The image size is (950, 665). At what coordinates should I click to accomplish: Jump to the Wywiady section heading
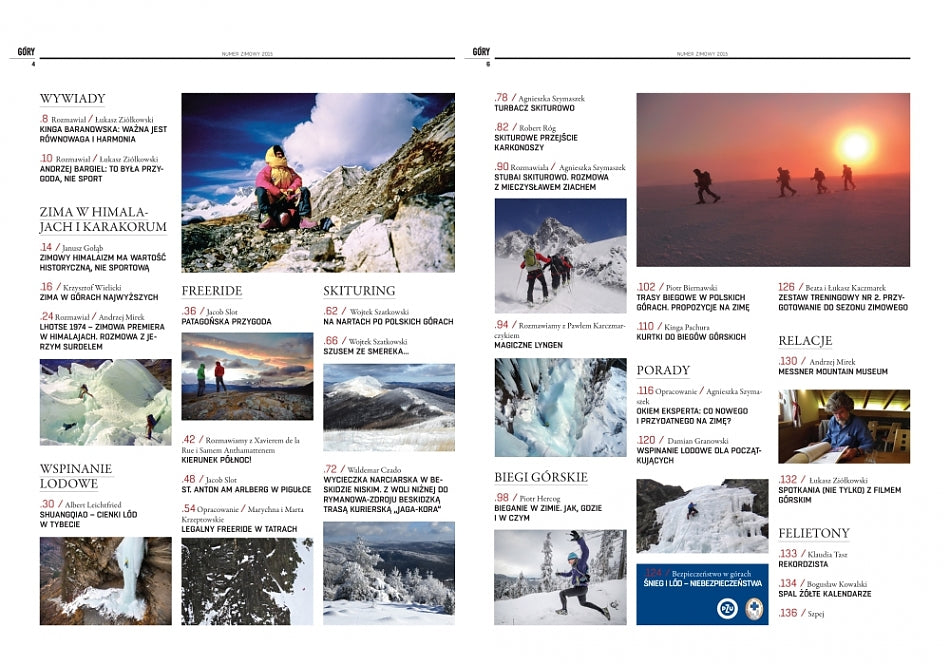pos(72,99)
